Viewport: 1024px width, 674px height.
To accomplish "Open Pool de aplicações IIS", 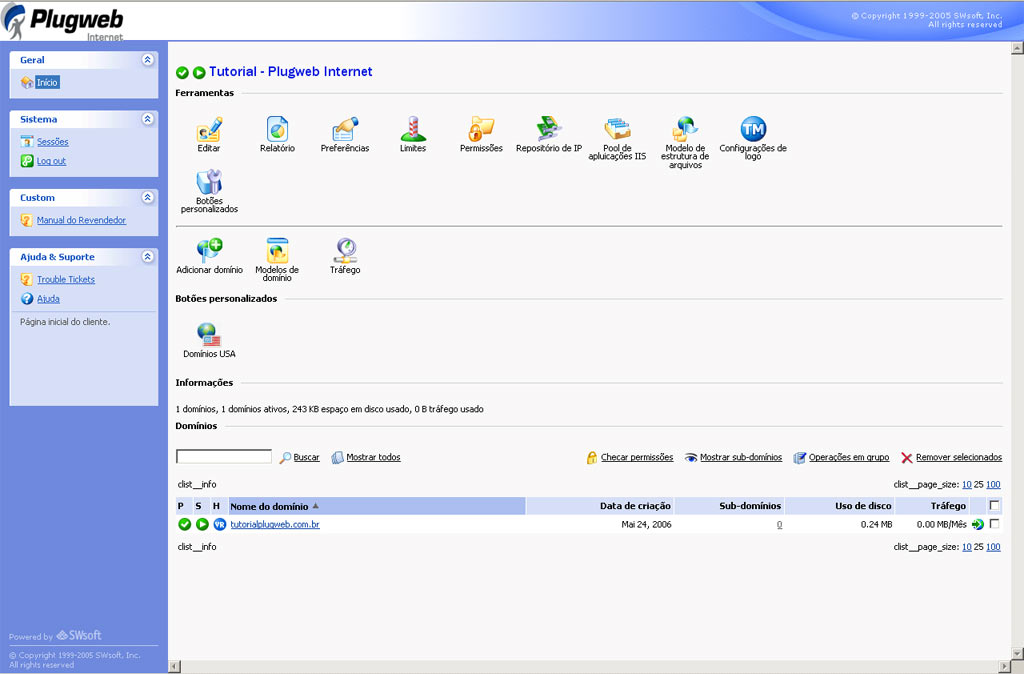I will point(617,129).
